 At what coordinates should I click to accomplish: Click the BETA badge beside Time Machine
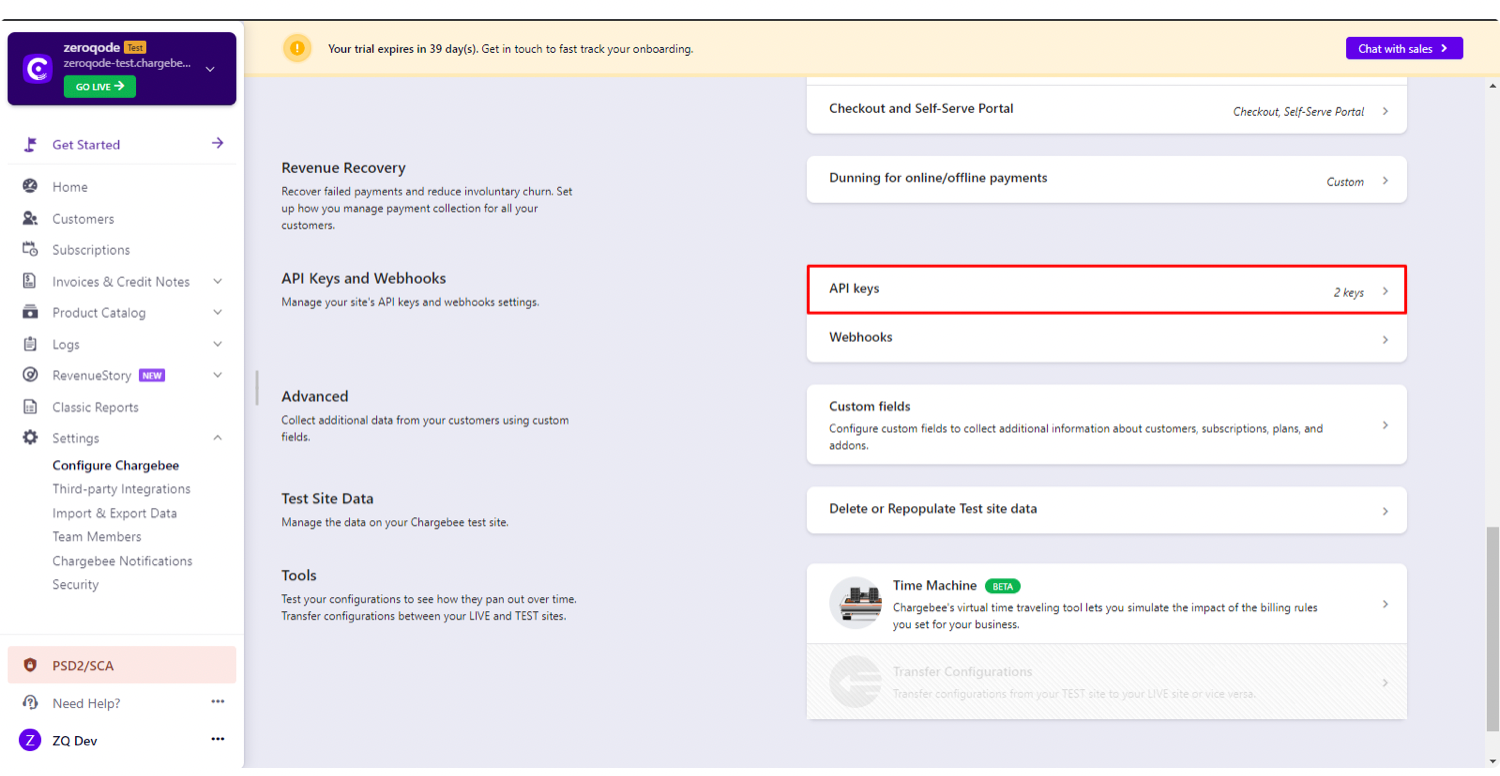point(1002,586)
